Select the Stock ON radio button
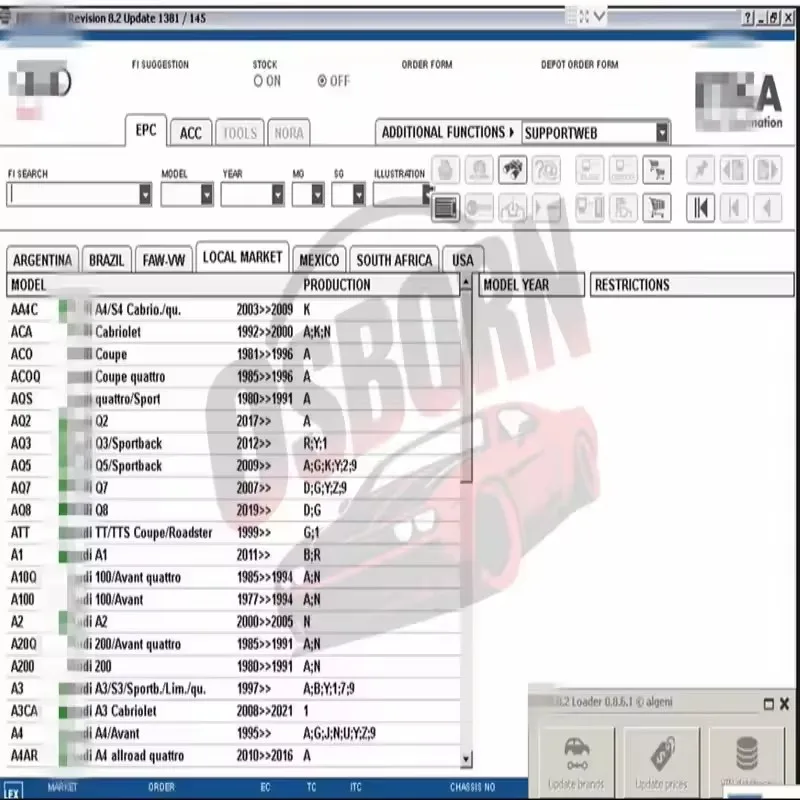 pos(258,81)
